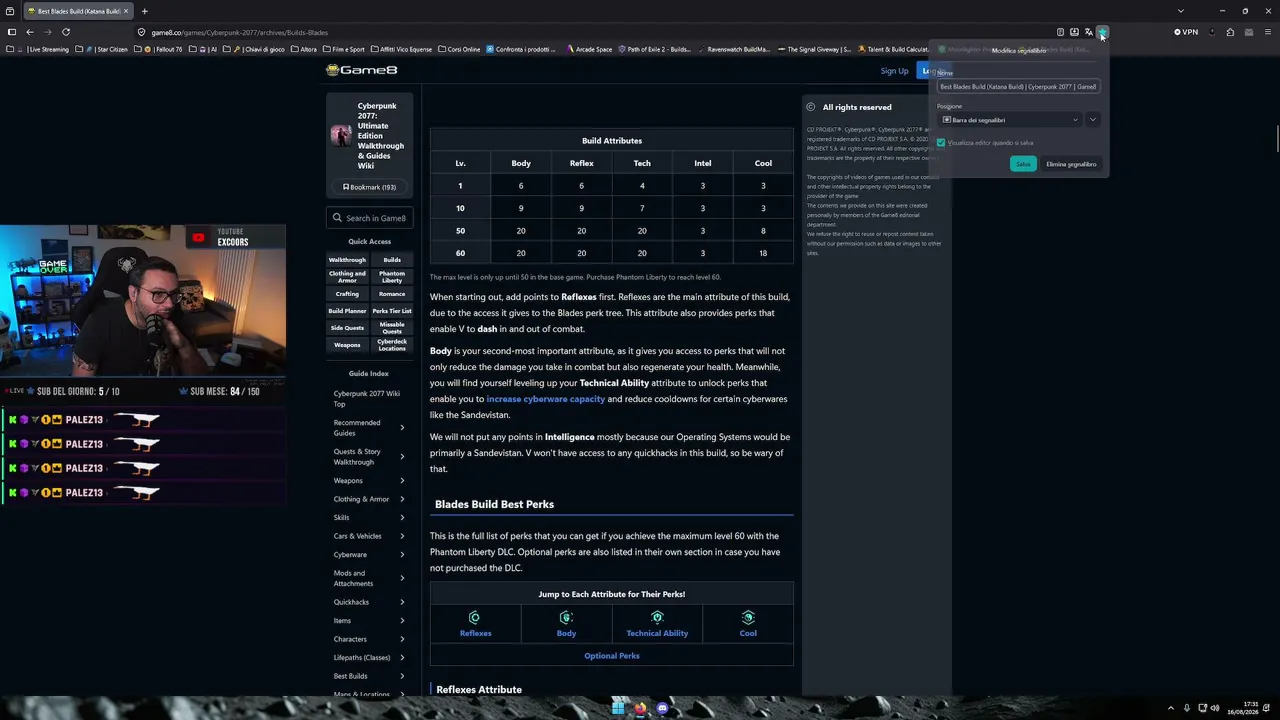
Task: Open the Talent & Build Calculator bookmark
Action: 894,49
